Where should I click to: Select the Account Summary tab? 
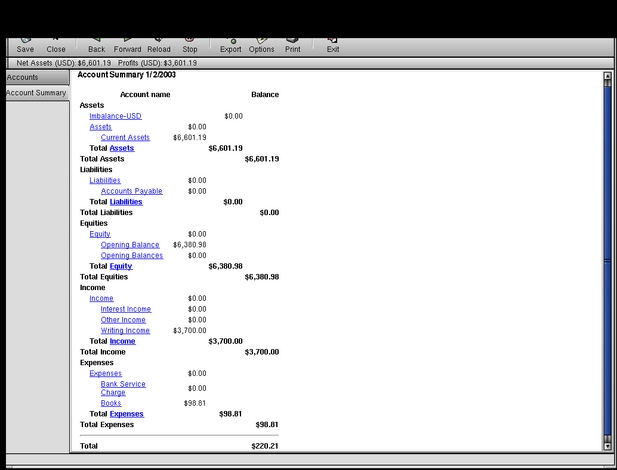[x=36, y=93]
